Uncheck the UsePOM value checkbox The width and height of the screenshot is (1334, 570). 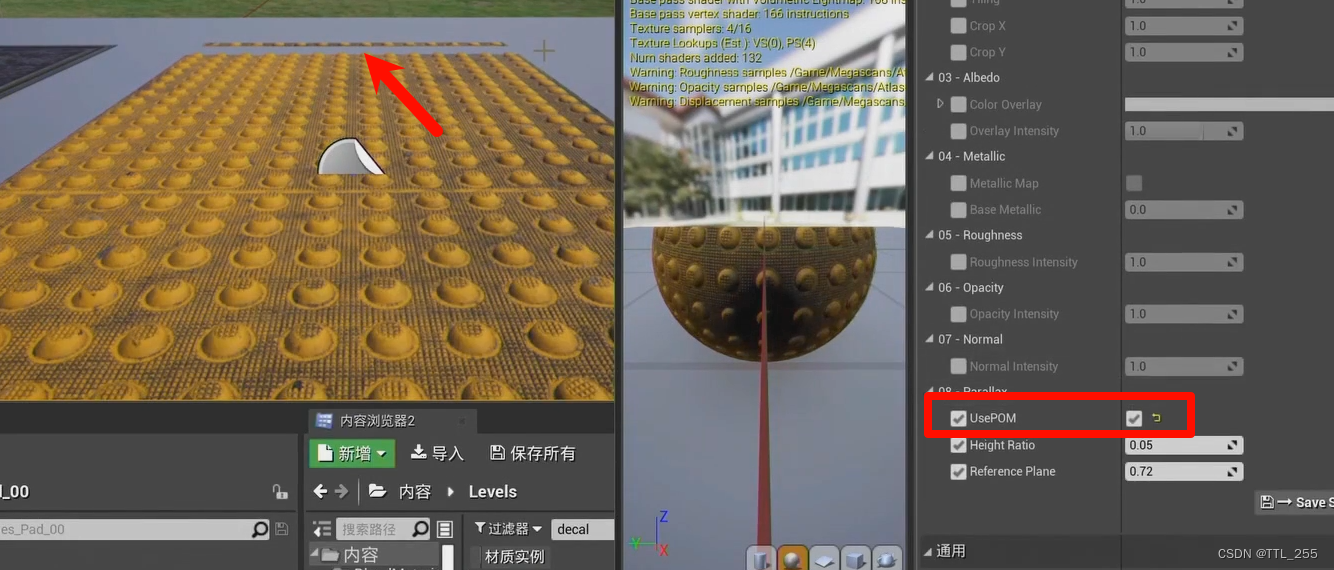click(1134, 418)
